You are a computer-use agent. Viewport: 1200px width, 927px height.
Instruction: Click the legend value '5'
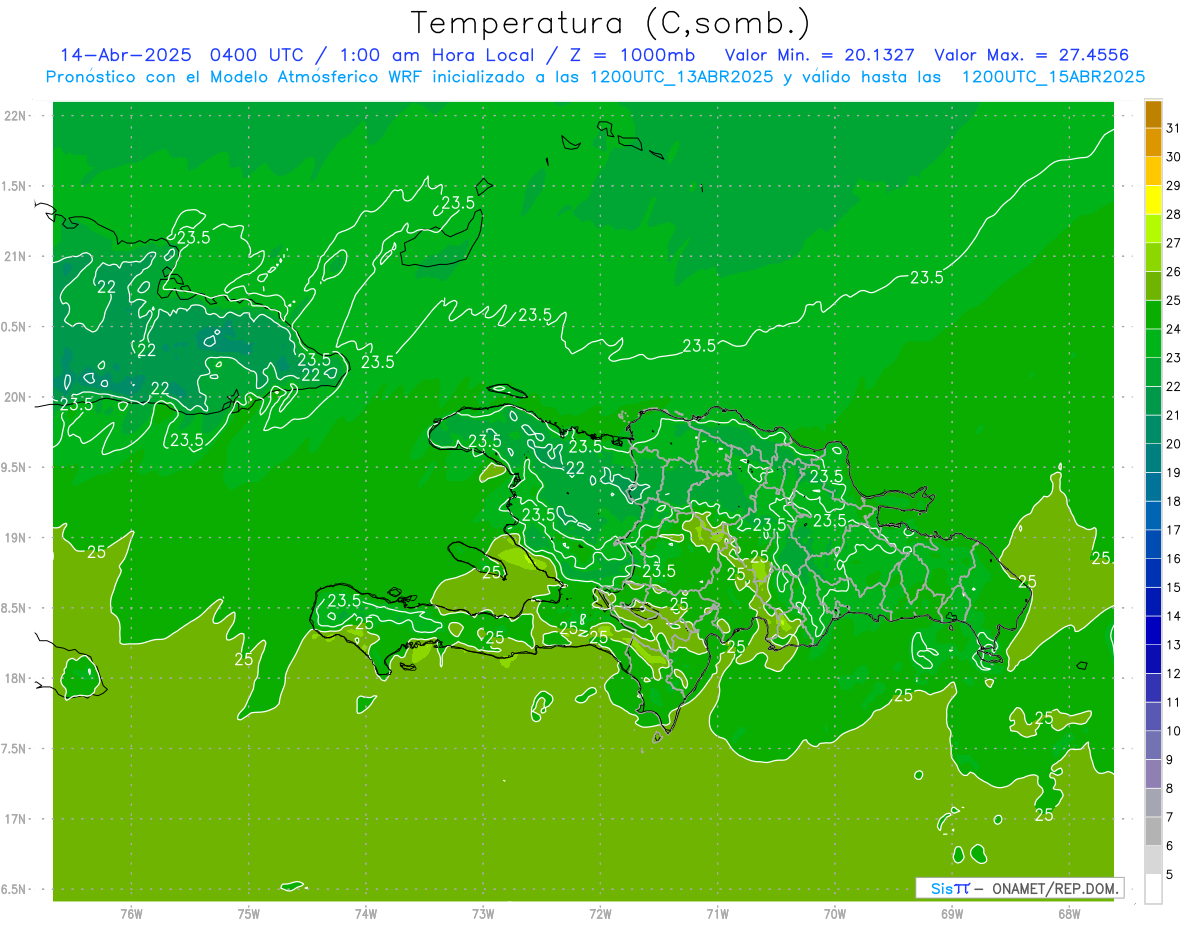coord(1170,875)
